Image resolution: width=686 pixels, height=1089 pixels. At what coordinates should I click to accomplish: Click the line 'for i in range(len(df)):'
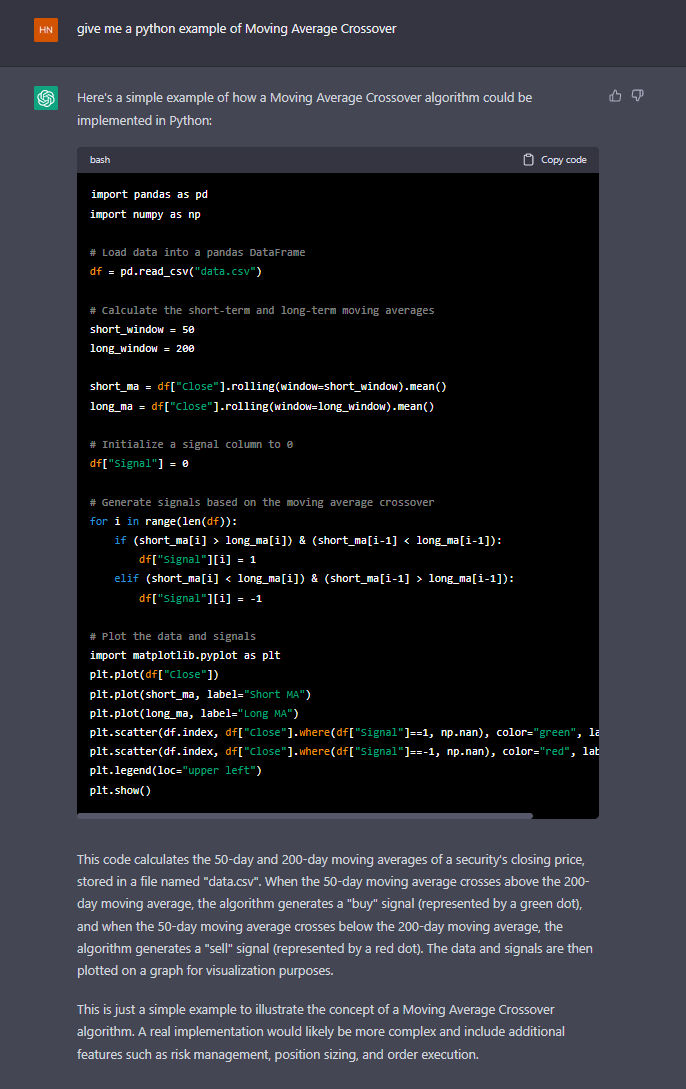coord(163,522)
